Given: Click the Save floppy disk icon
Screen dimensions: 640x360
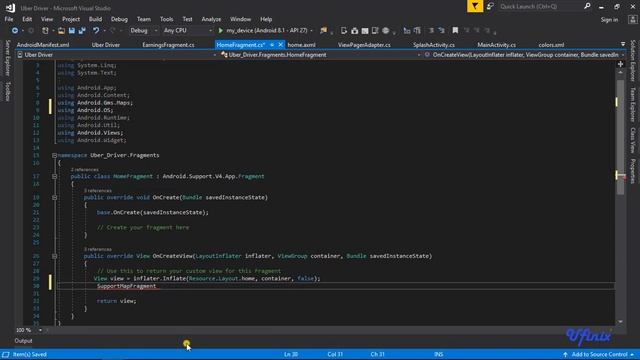Looking at the screenshot, I should (x=72, y=31).
